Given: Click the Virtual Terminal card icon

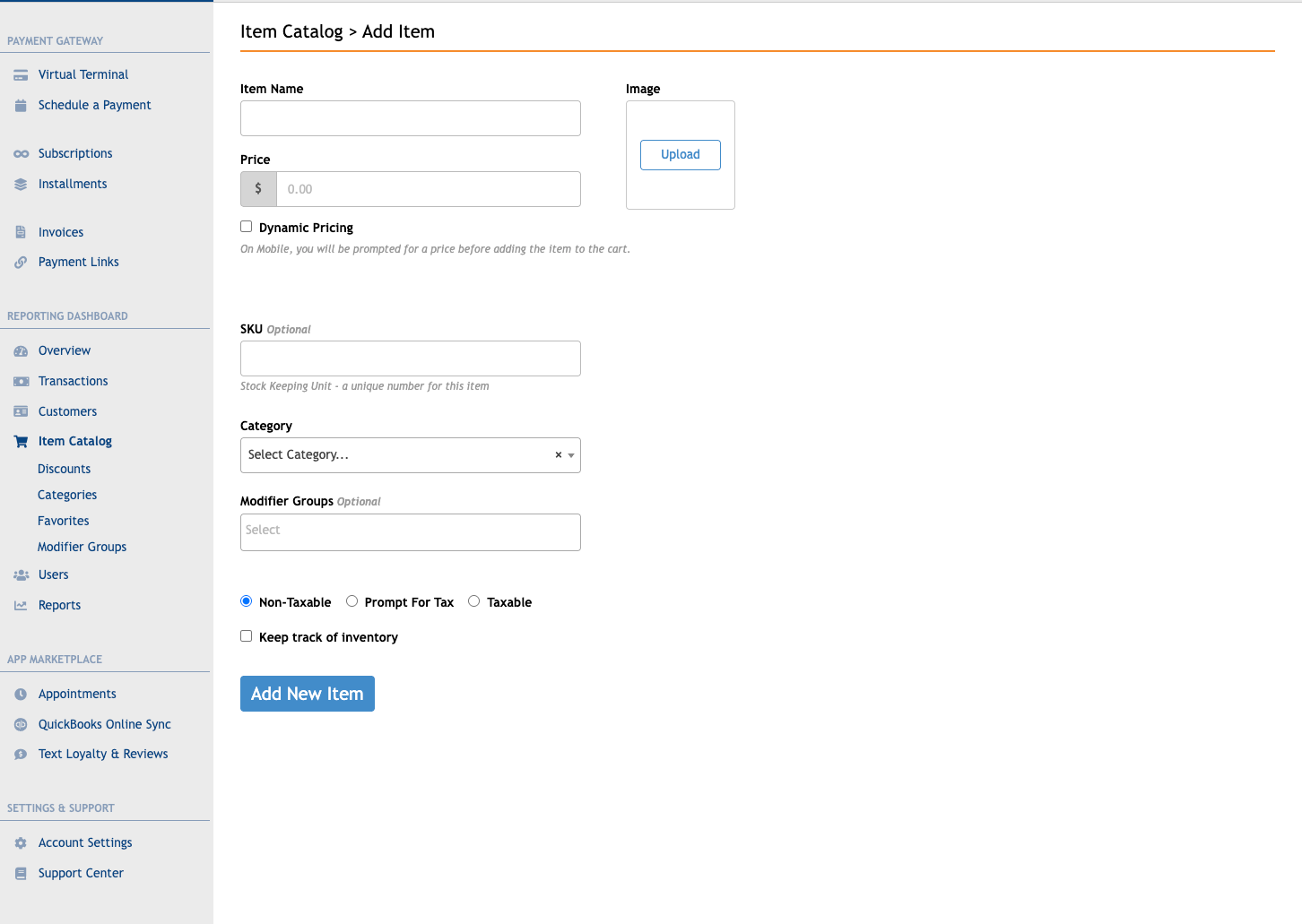Looking at the screenshot, I should [x=21, y=75].
